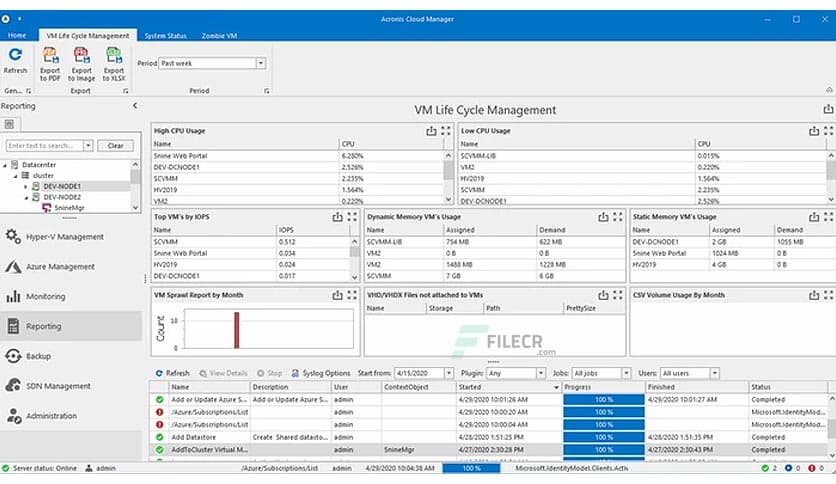
Task: Clear the search text
Action: tap(115, 146)
